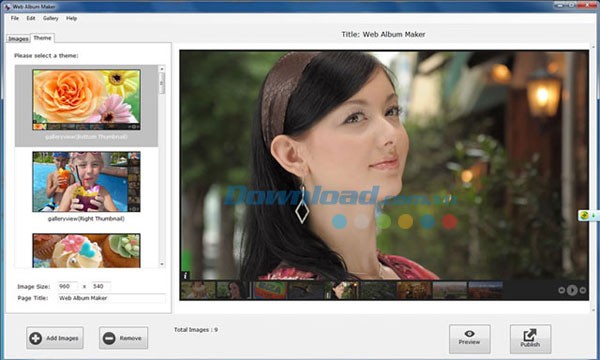The image size is (600, 360).
Task: Click the main preview image of woman
Action: tap(384, 165)
